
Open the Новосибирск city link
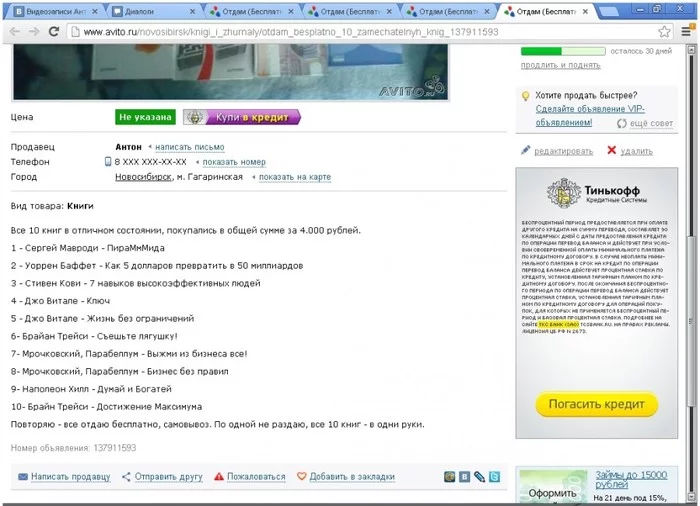(143, 177)
